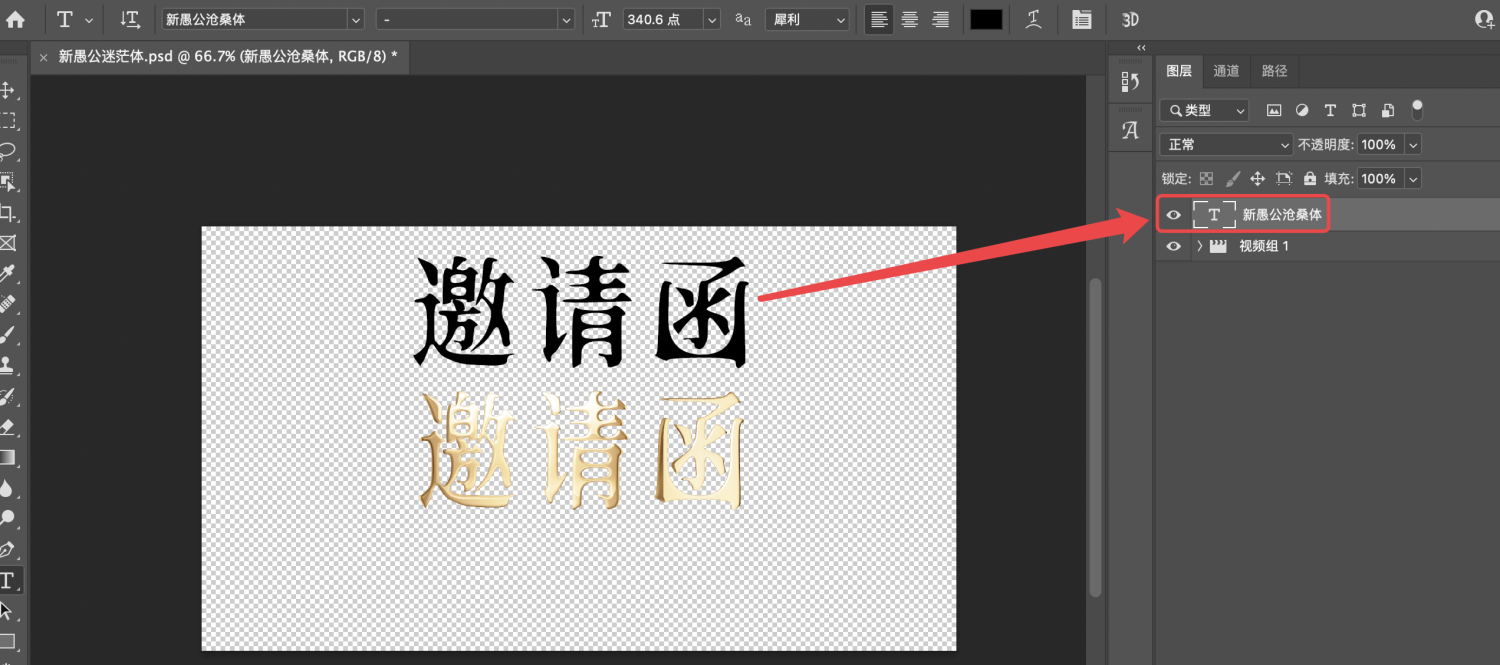Open the blend mode dropdown 正常

(x=1226, y=145)
